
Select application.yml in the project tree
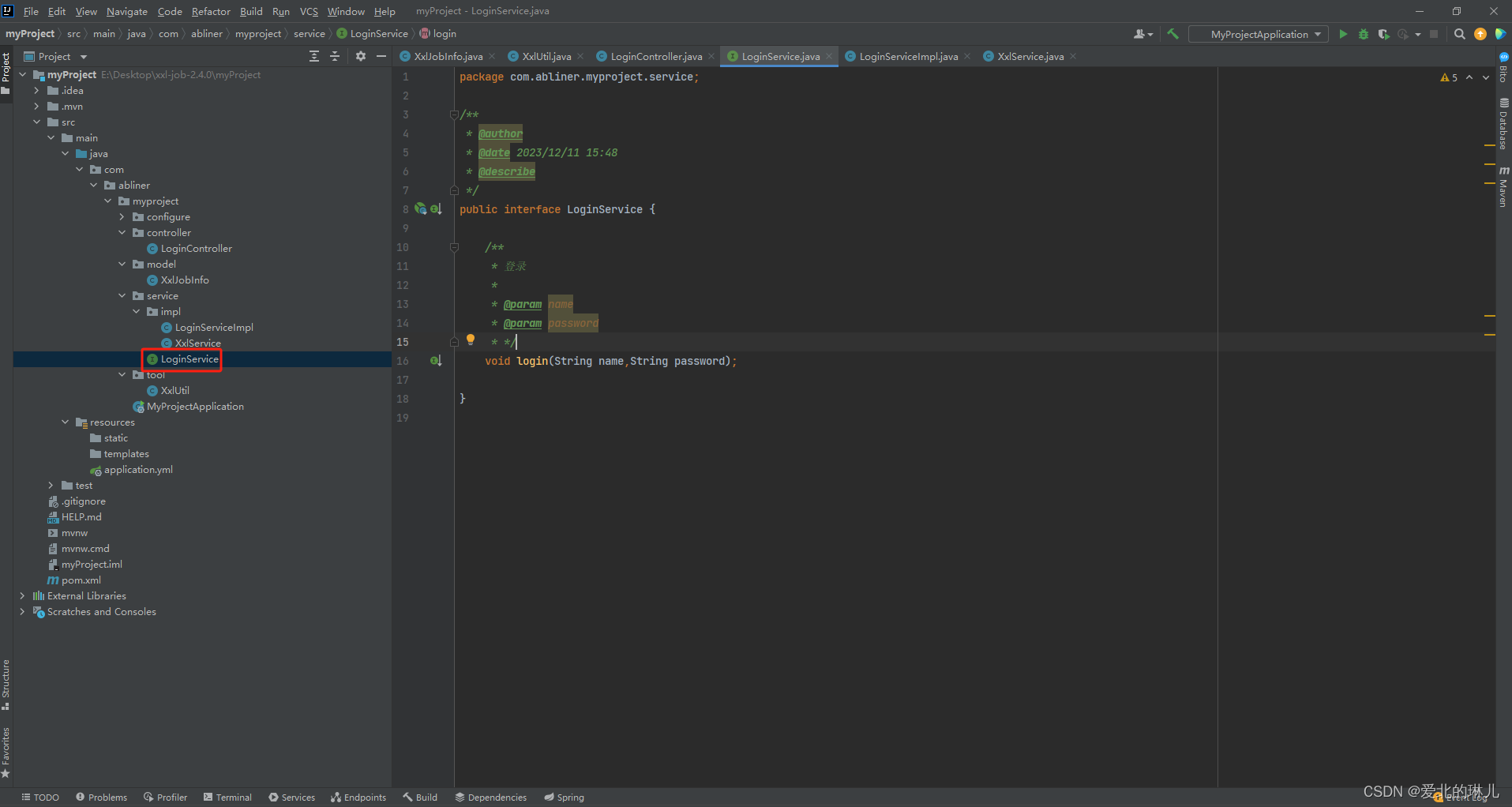[138, 470]
